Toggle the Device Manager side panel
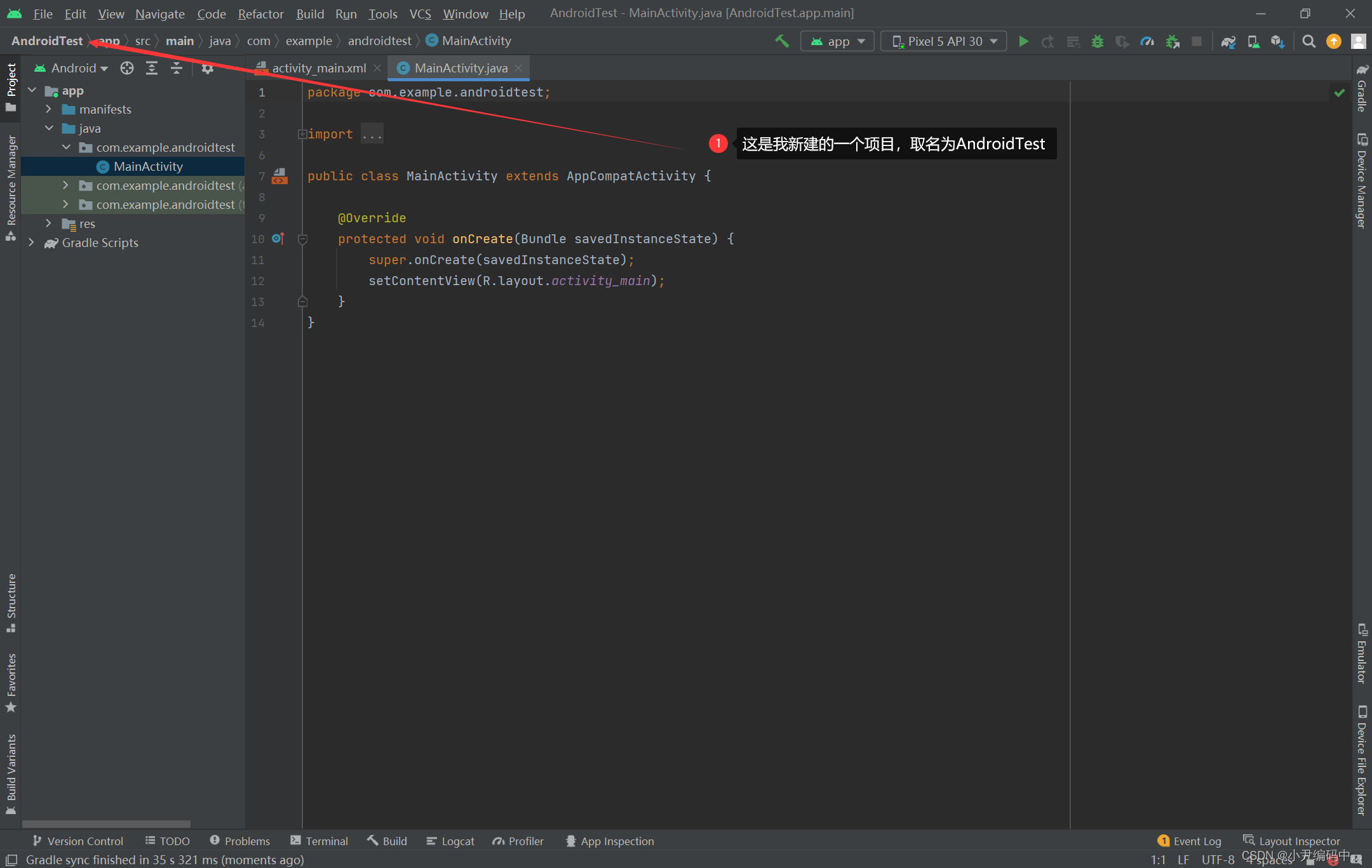 pyautogui.click(x=1362, y=180)
